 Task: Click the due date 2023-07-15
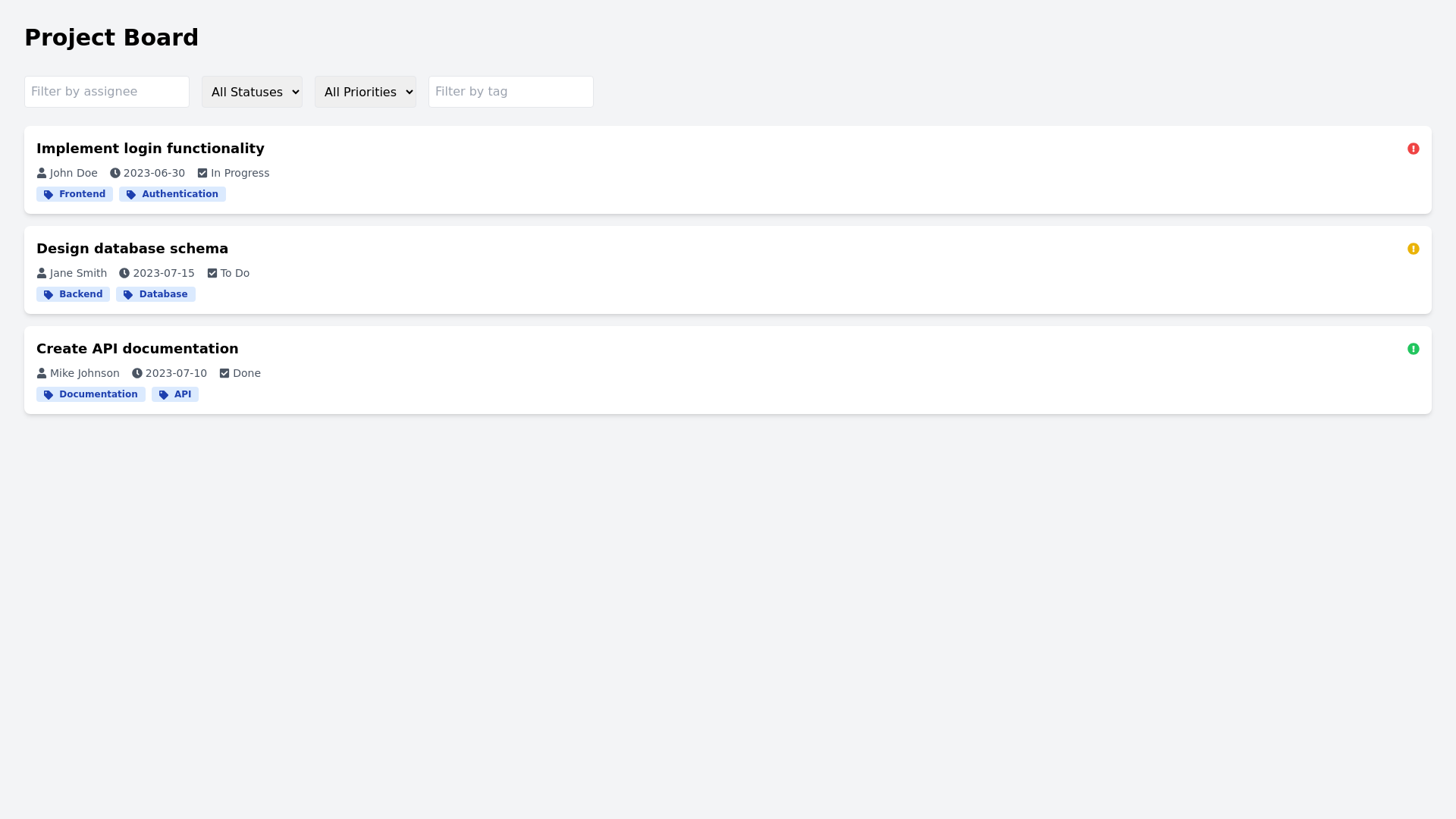[164, 273]
